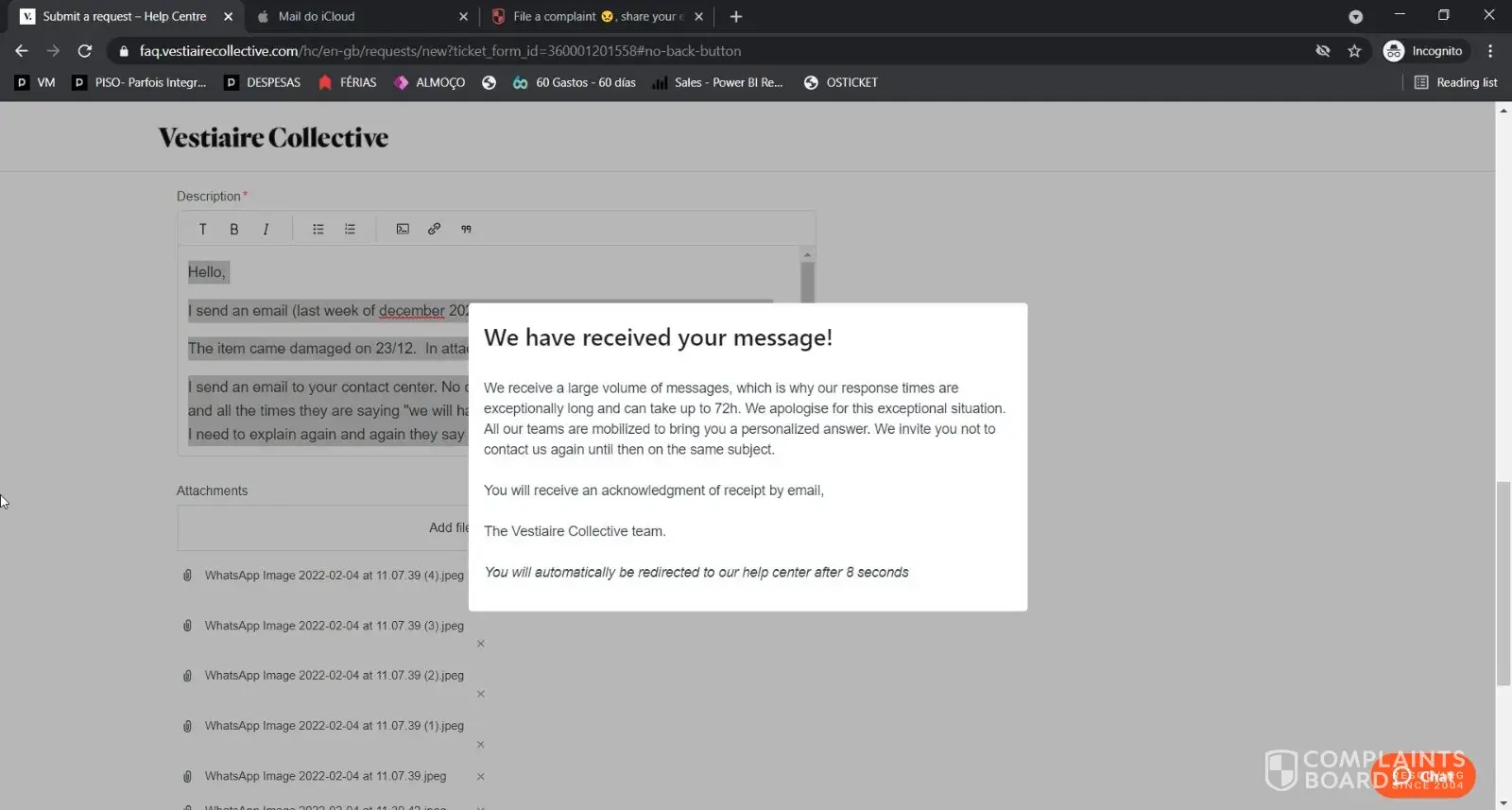The width and height of the screenshot is (1512, 810).
Task: Remove WhatsApp Image 11.07.39 (1).jpeg attachment
Action: click(481, 745)
